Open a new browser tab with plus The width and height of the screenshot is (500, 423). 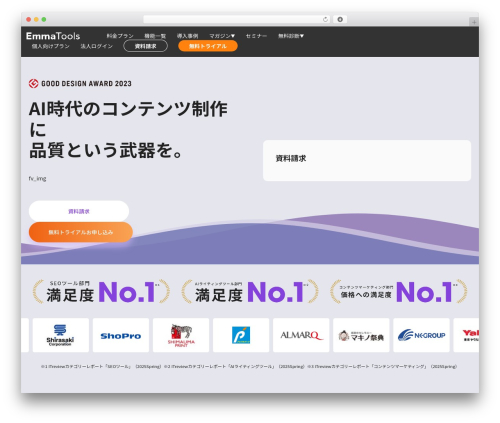(474, 22)
